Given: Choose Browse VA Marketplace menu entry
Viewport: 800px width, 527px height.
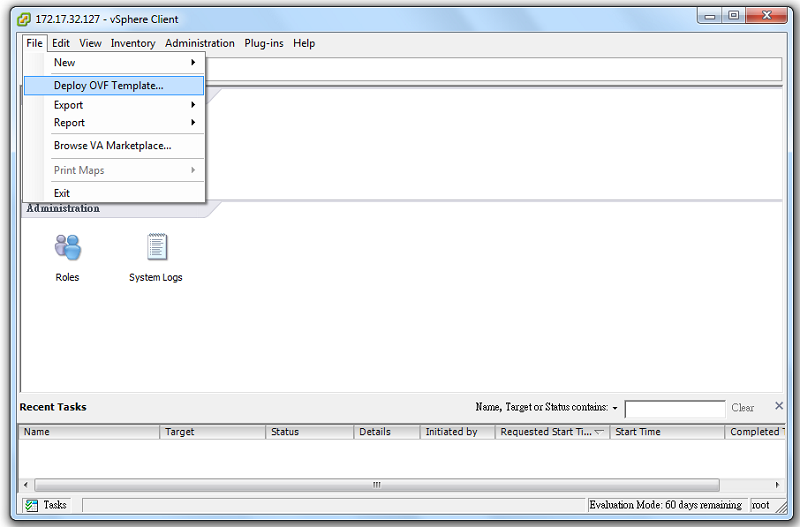Looking at the screenshot, I should pyautogui.click(x=113, y=145).
